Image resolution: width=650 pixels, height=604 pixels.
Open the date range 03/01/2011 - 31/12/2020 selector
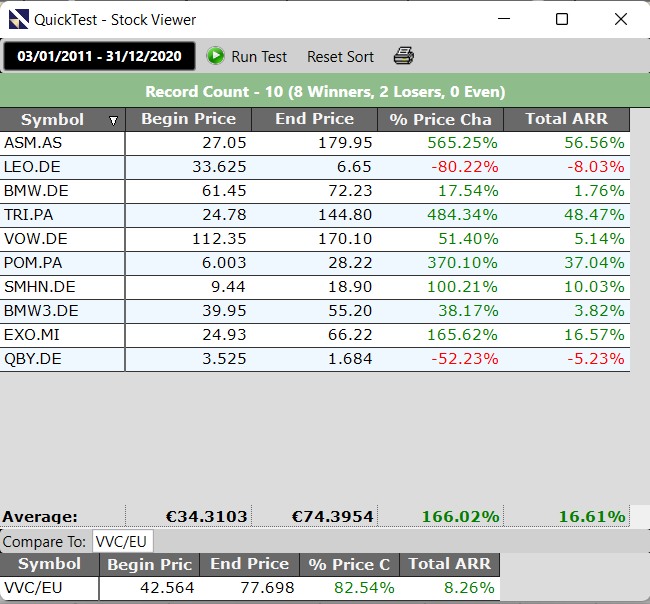pyautogui.click(x=99, y=56)
